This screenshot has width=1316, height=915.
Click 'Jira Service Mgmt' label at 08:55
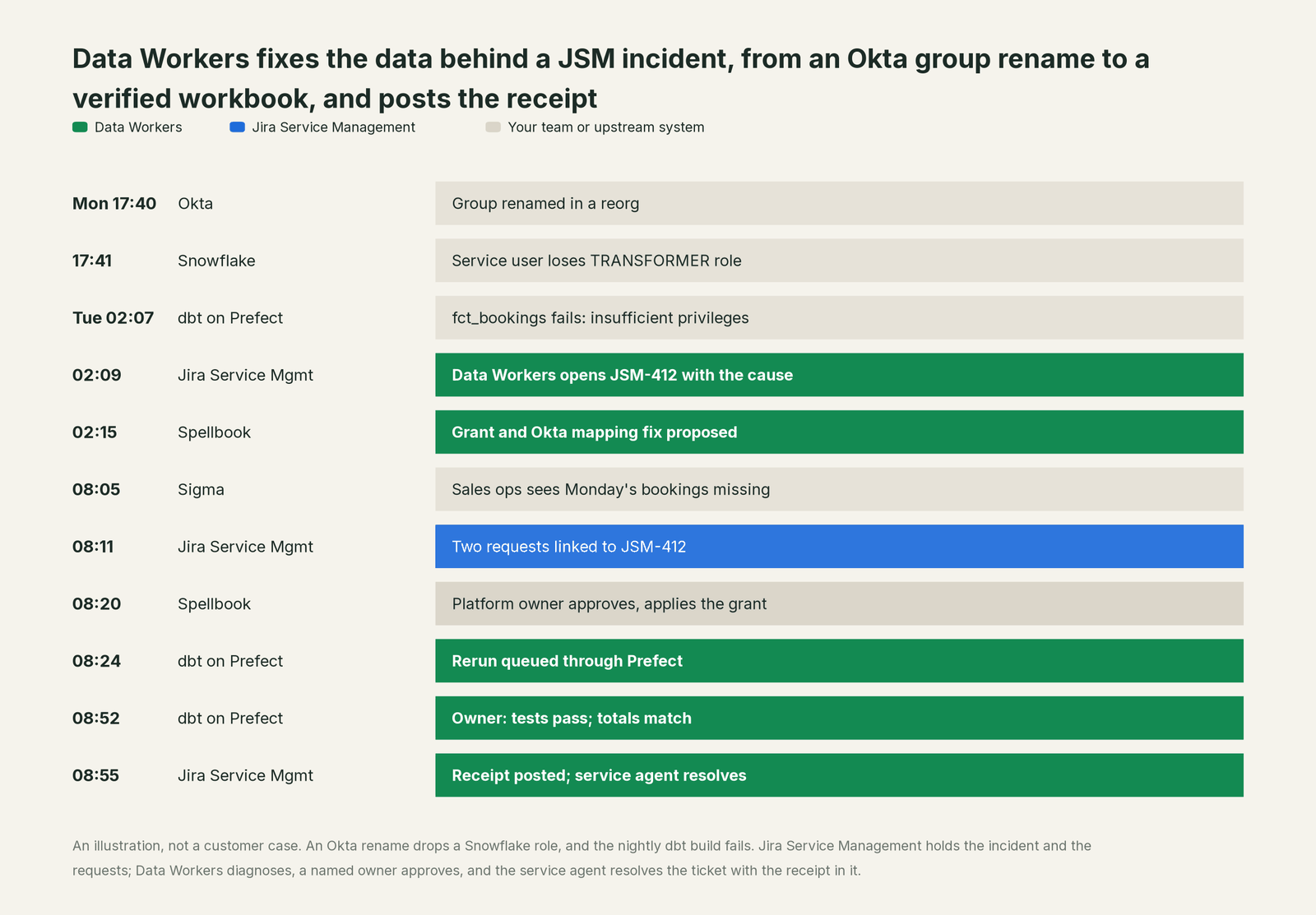pyautogui.click(x=246, y=775)
